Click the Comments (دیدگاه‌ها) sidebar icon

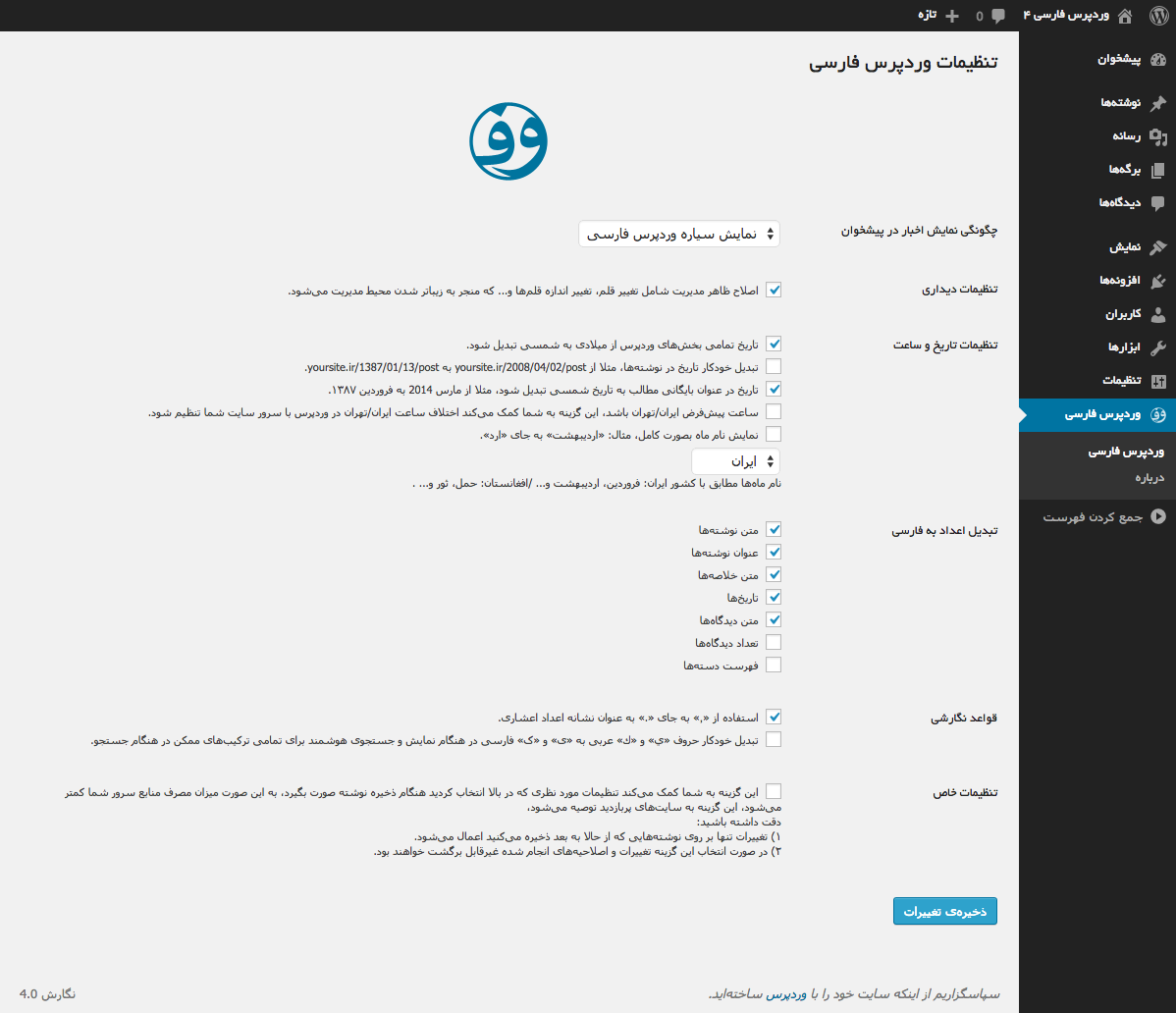click(x=1158, y=203)
